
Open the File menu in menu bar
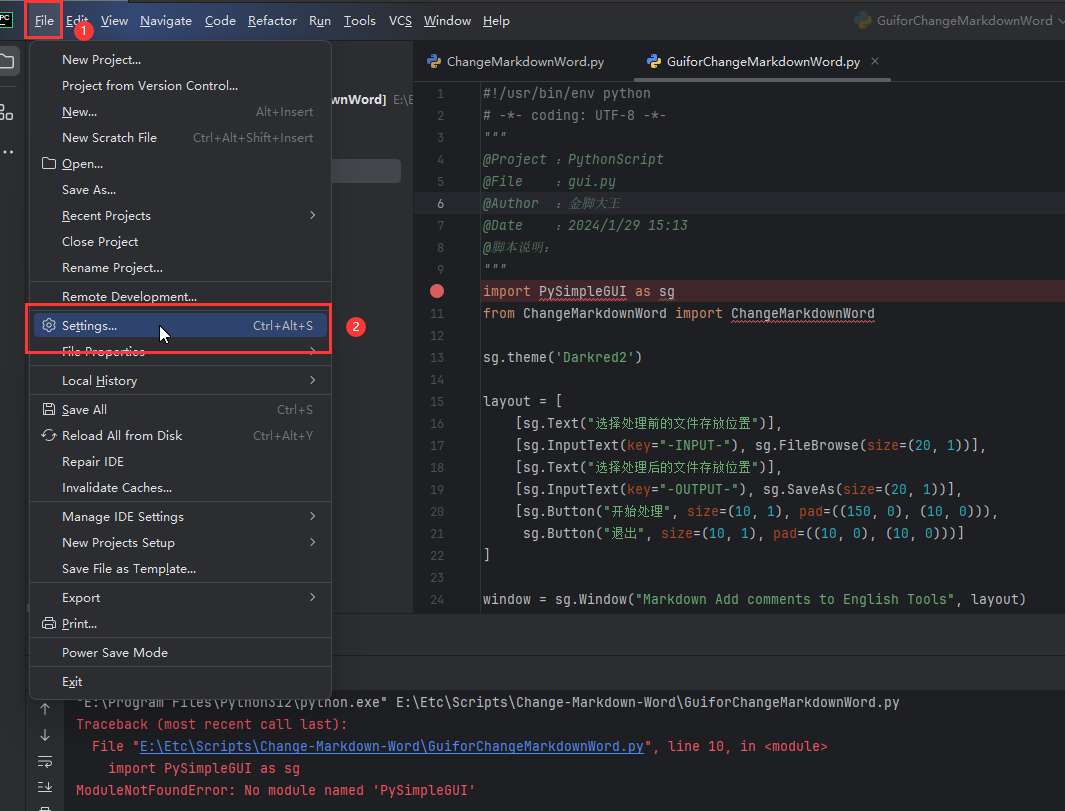[44, 20]
